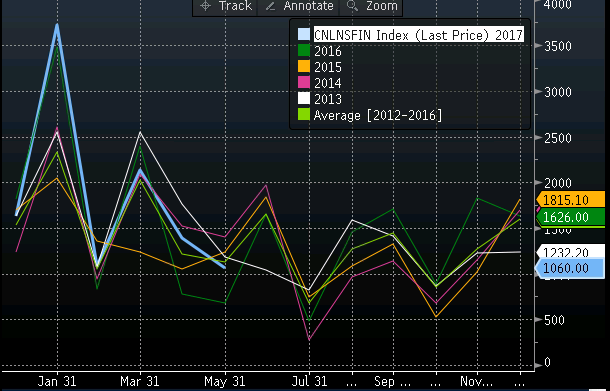Select the 2013 legend entry
The image size is (610, 391).
[328, 99]
